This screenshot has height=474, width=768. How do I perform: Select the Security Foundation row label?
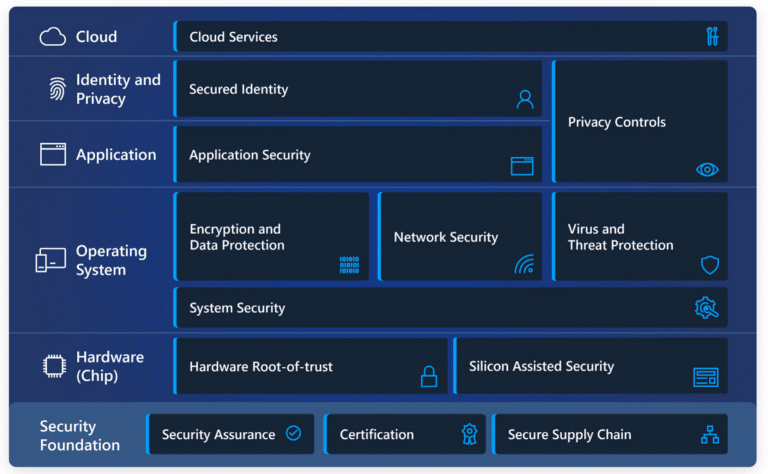point(80,435)
